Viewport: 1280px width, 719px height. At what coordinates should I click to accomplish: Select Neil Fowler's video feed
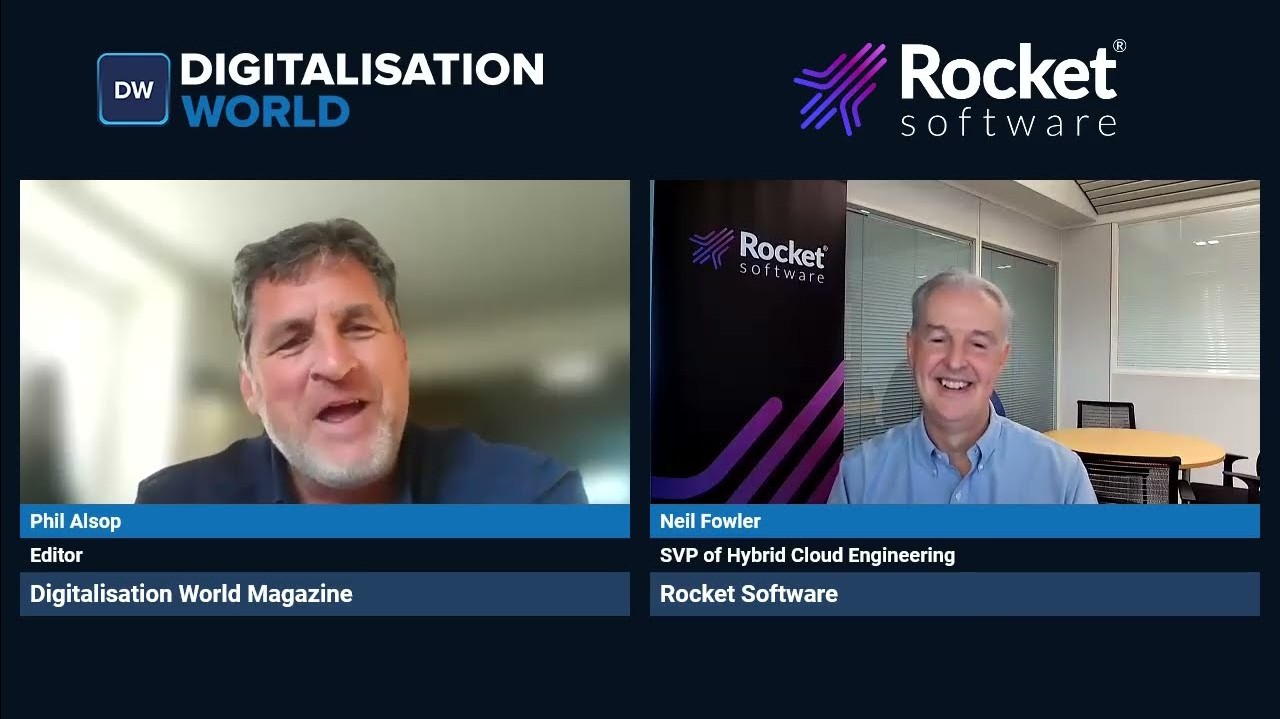coord(955,342)
